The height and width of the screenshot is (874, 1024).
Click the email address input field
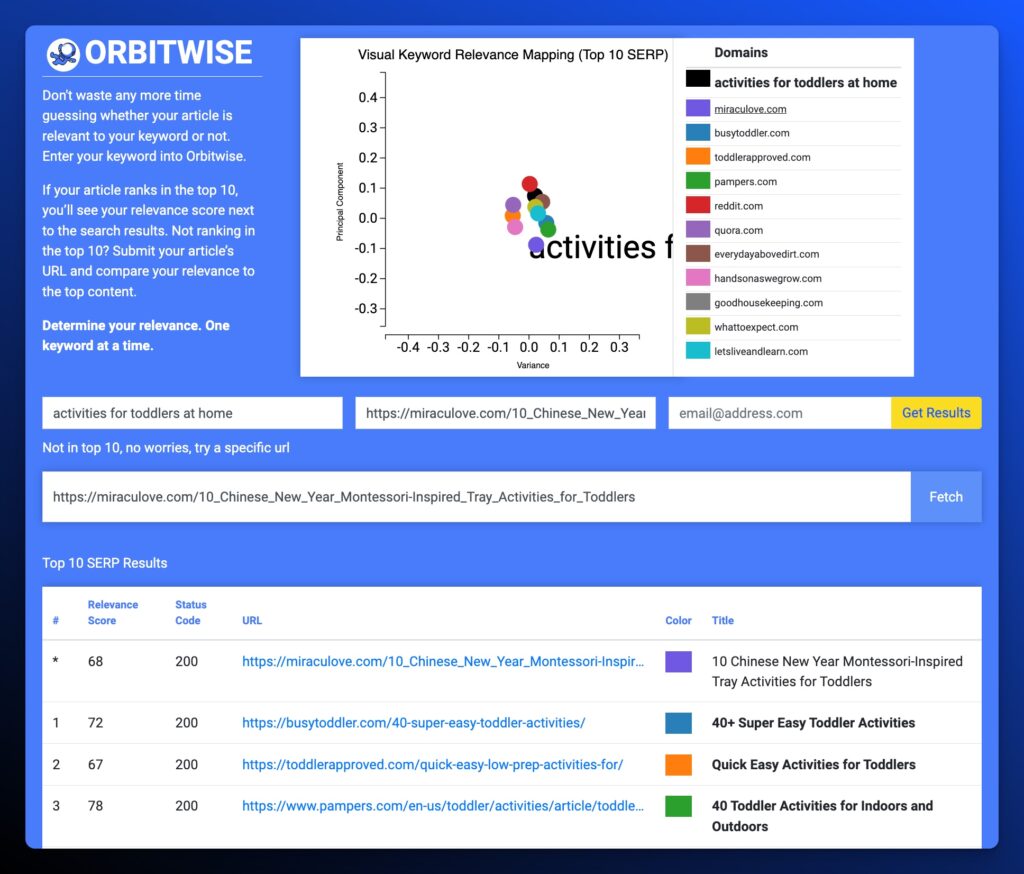point(779,413)
